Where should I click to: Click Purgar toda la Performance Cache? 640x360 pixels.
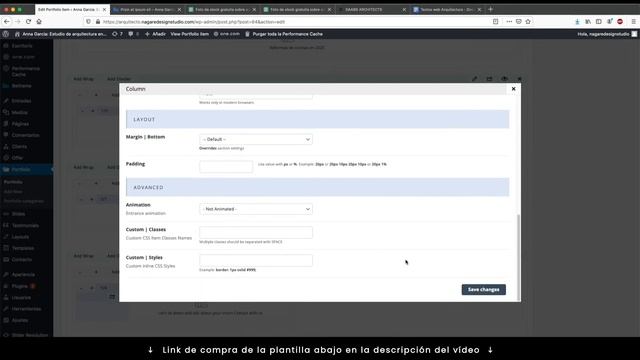(x=284, y=34)
